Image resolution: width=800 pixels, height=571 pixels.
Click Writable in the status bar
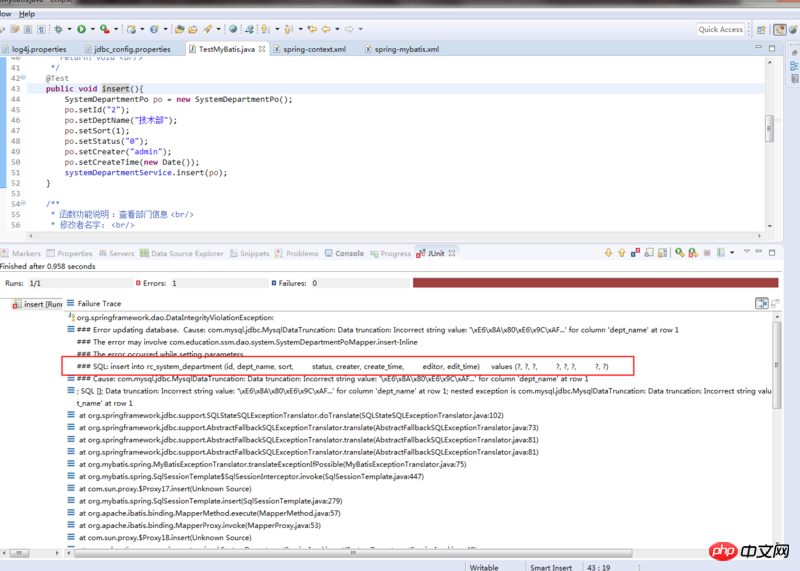coord(484,567)
